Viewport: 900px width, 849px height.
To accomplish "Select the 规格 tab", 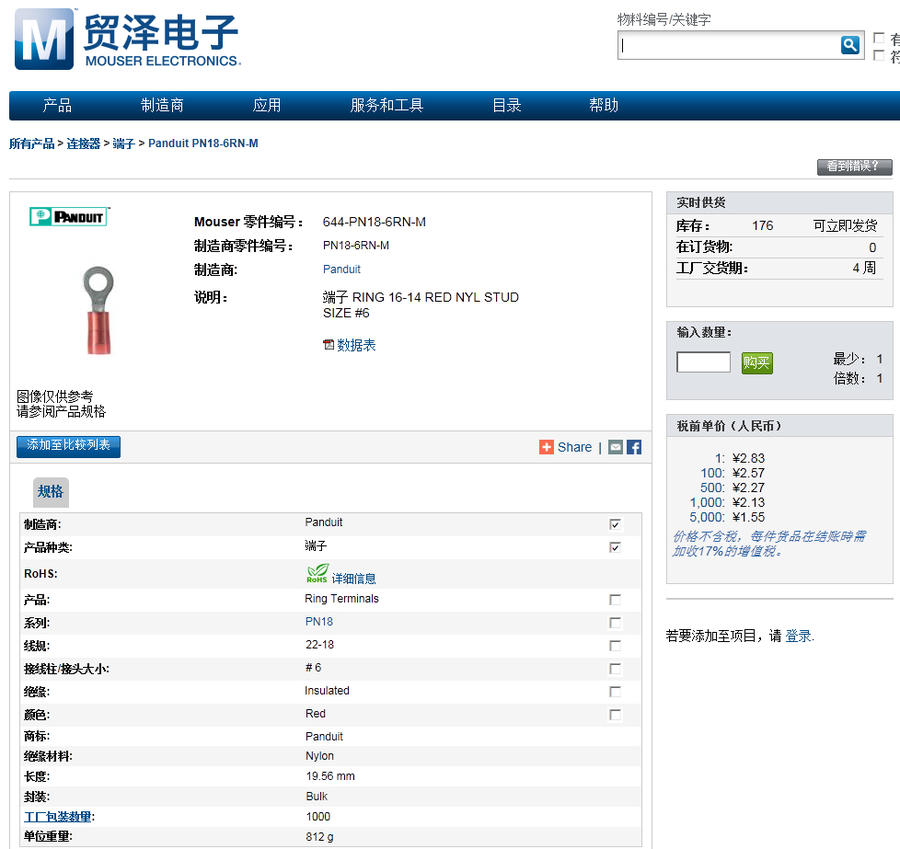I will tap(51, 491).
